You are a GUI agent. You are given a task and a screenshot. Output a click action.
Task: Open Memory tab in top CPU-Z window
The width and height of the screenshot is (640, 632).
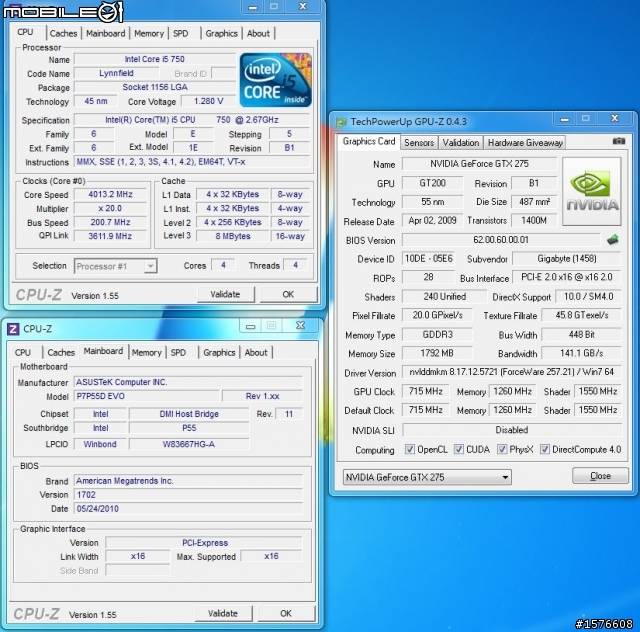(x=149, y=33)
